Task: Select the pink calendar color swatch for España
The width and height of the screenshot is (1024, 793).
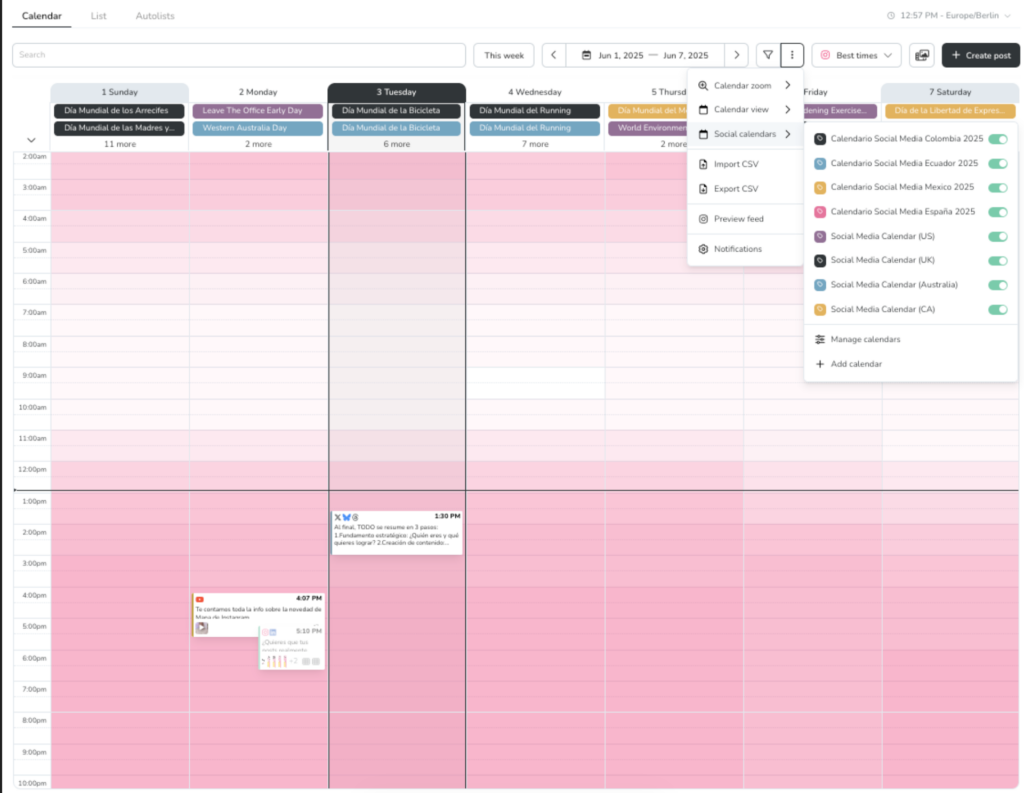Action: pos(821,212)
